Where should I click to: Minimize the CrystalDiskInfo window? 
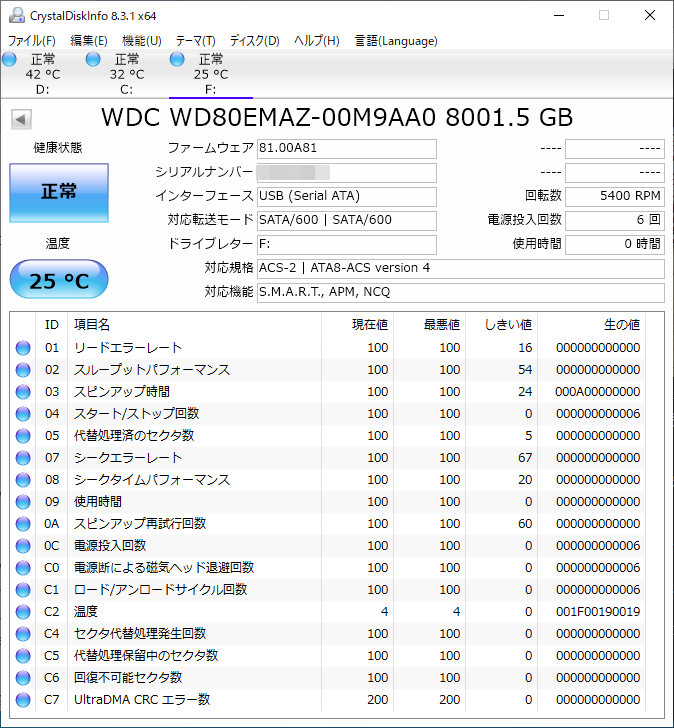(x=559, y=15)
